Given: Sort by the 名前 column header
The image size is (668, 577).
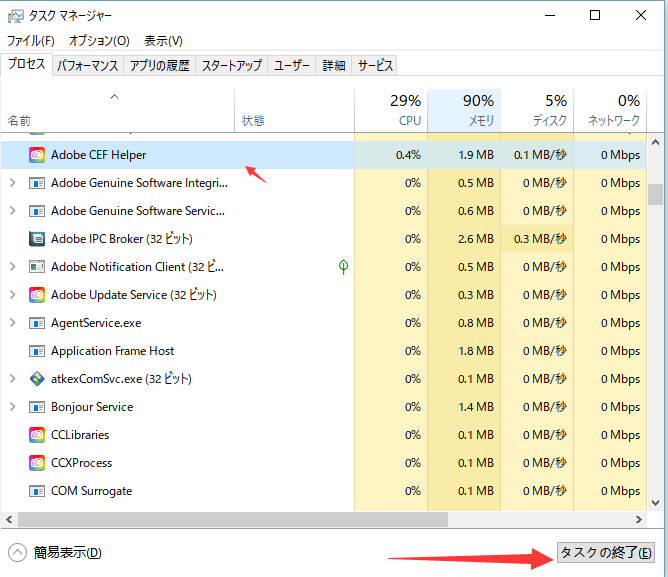Looking at the screenshot, I should (x=117, y=112).
